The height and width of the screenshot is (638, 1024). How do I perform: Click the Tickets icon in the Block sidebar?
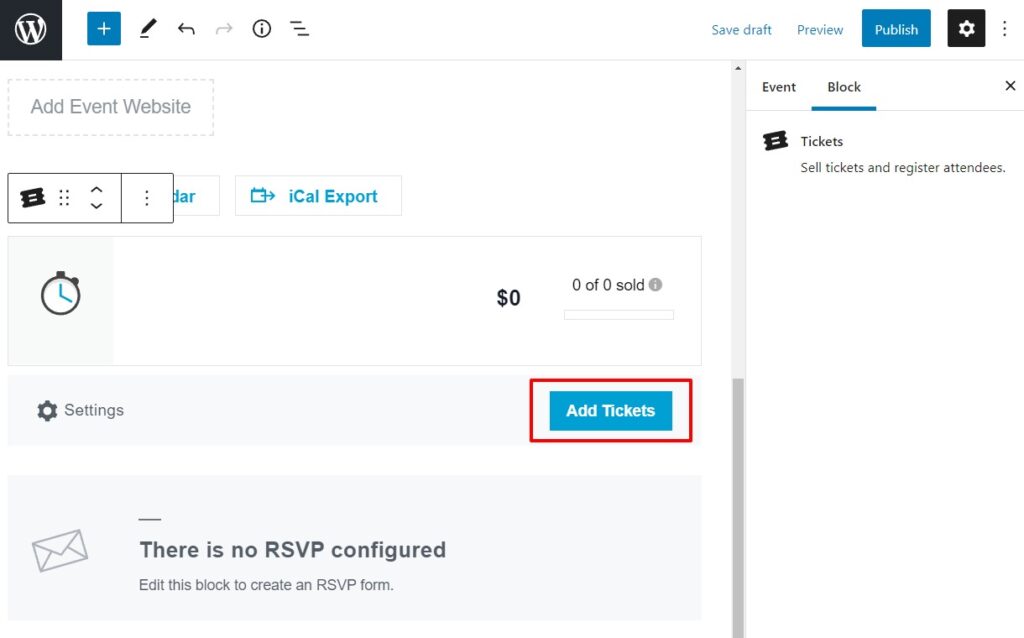click(776, 141)
